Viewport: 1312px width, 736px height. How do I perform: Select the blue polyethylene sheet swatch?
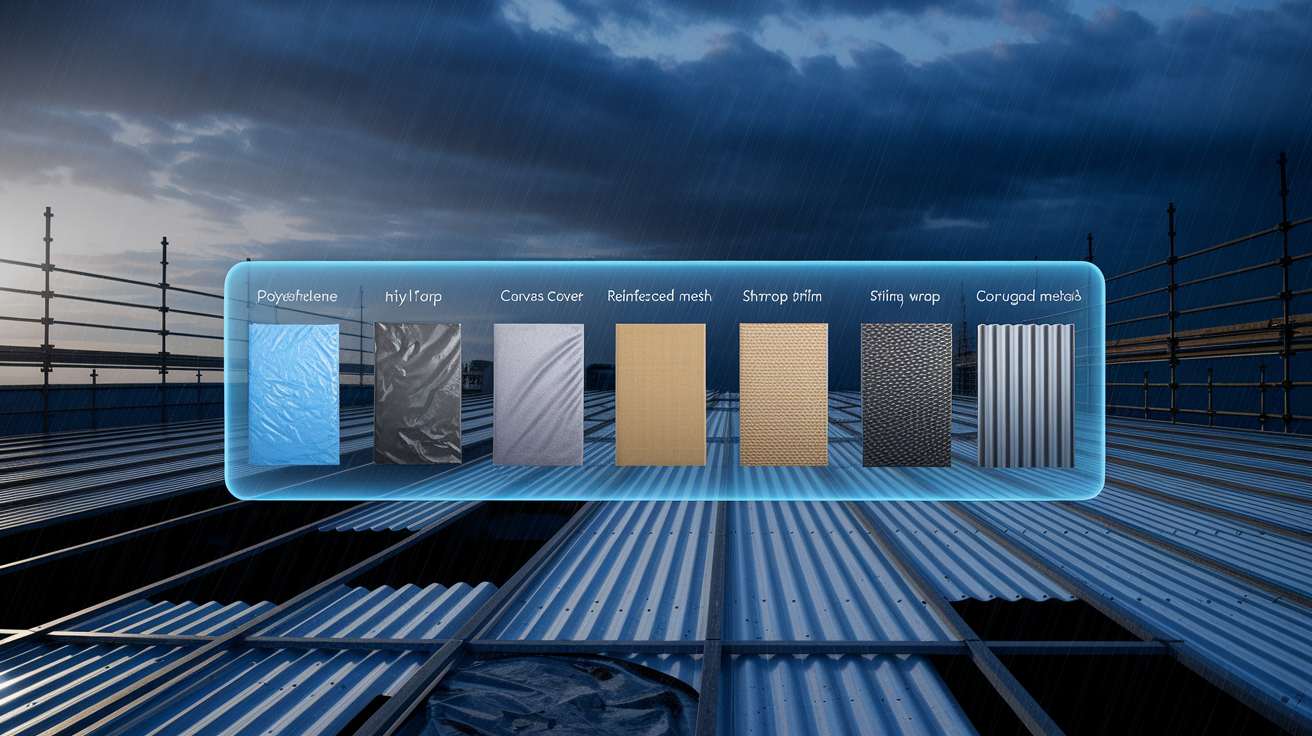point(294,393)
